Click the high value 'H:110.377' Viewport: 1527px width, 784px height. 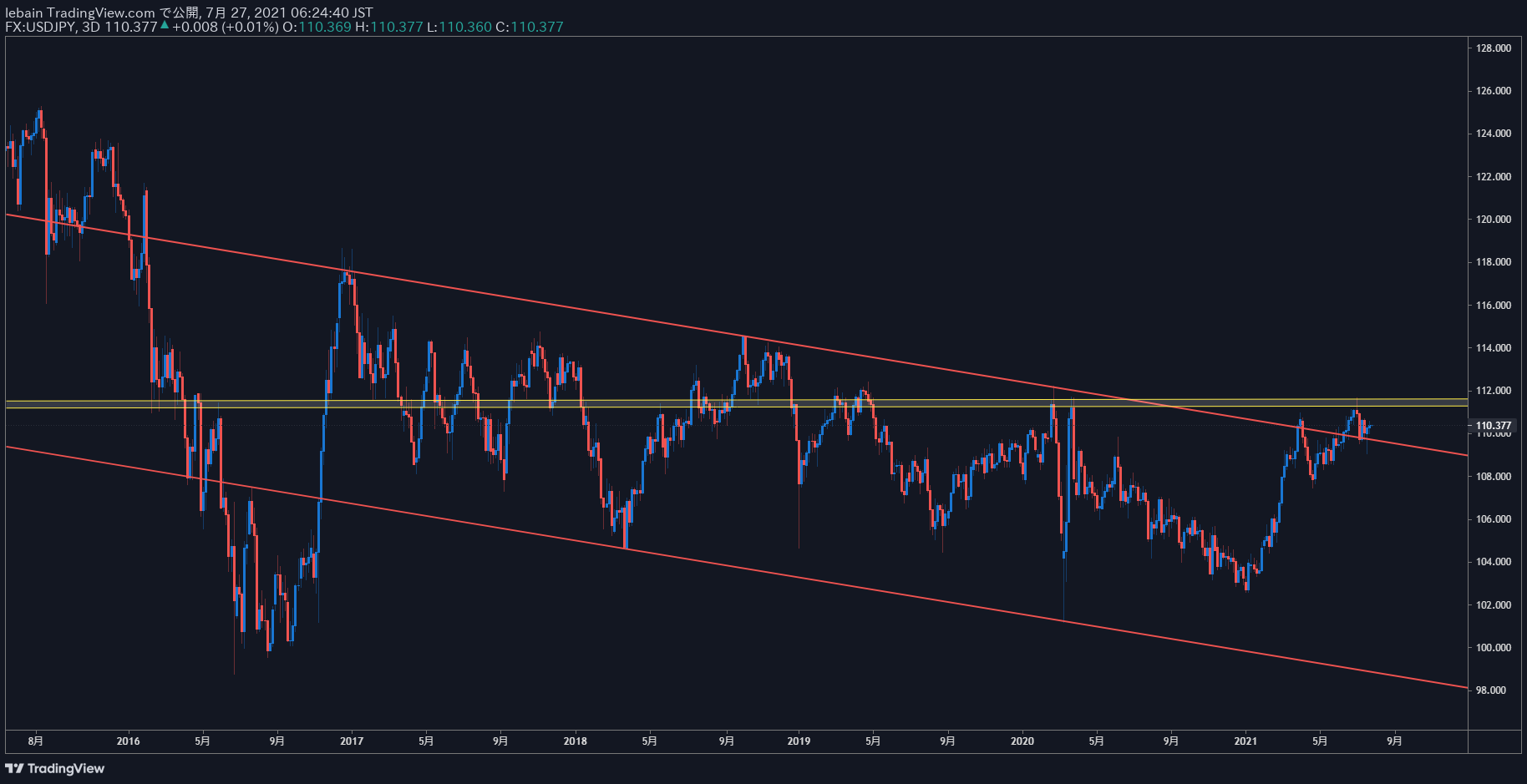pos(389,27)
